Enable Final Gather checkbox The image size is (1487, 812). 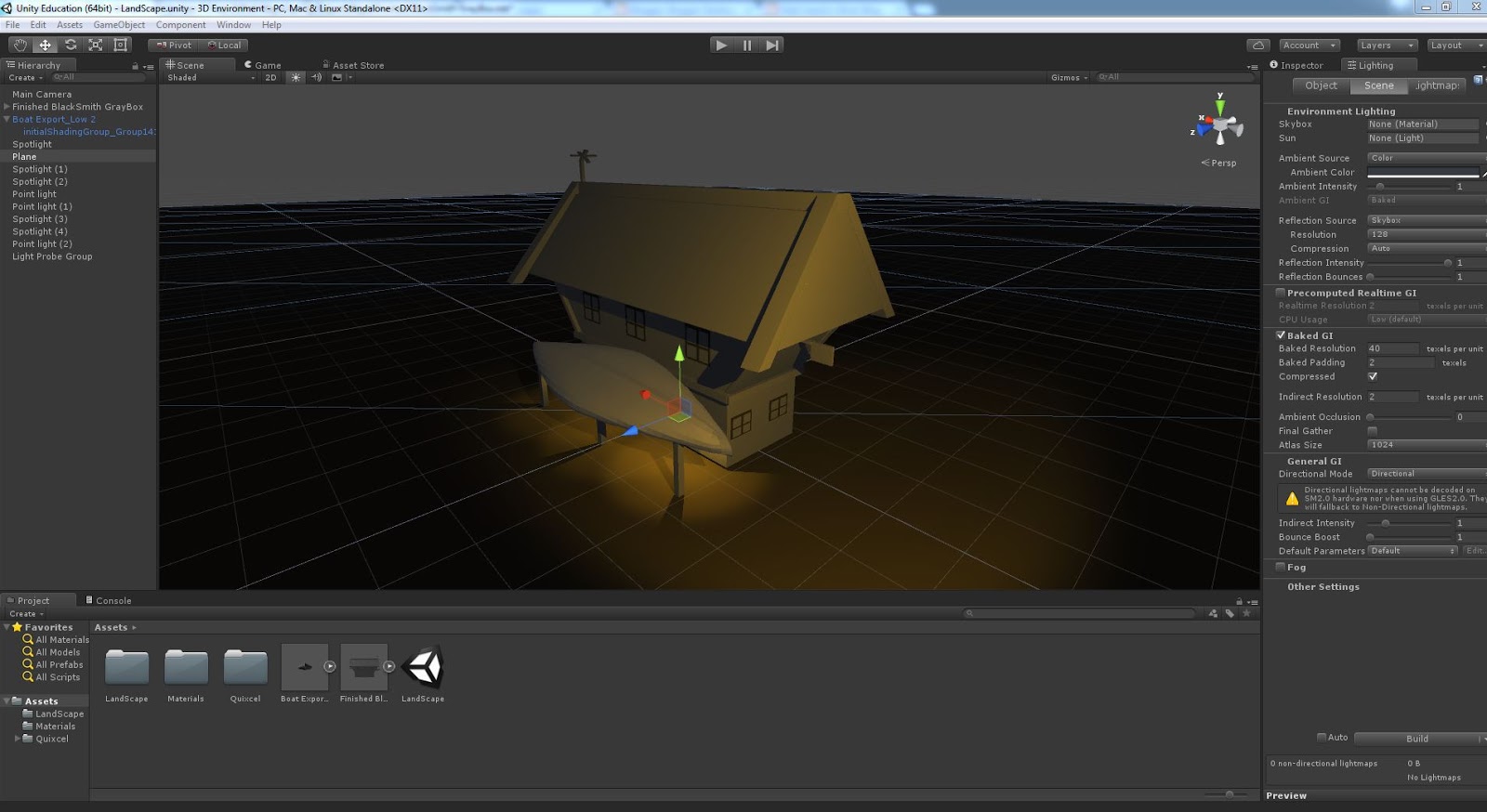[1373, 430]
